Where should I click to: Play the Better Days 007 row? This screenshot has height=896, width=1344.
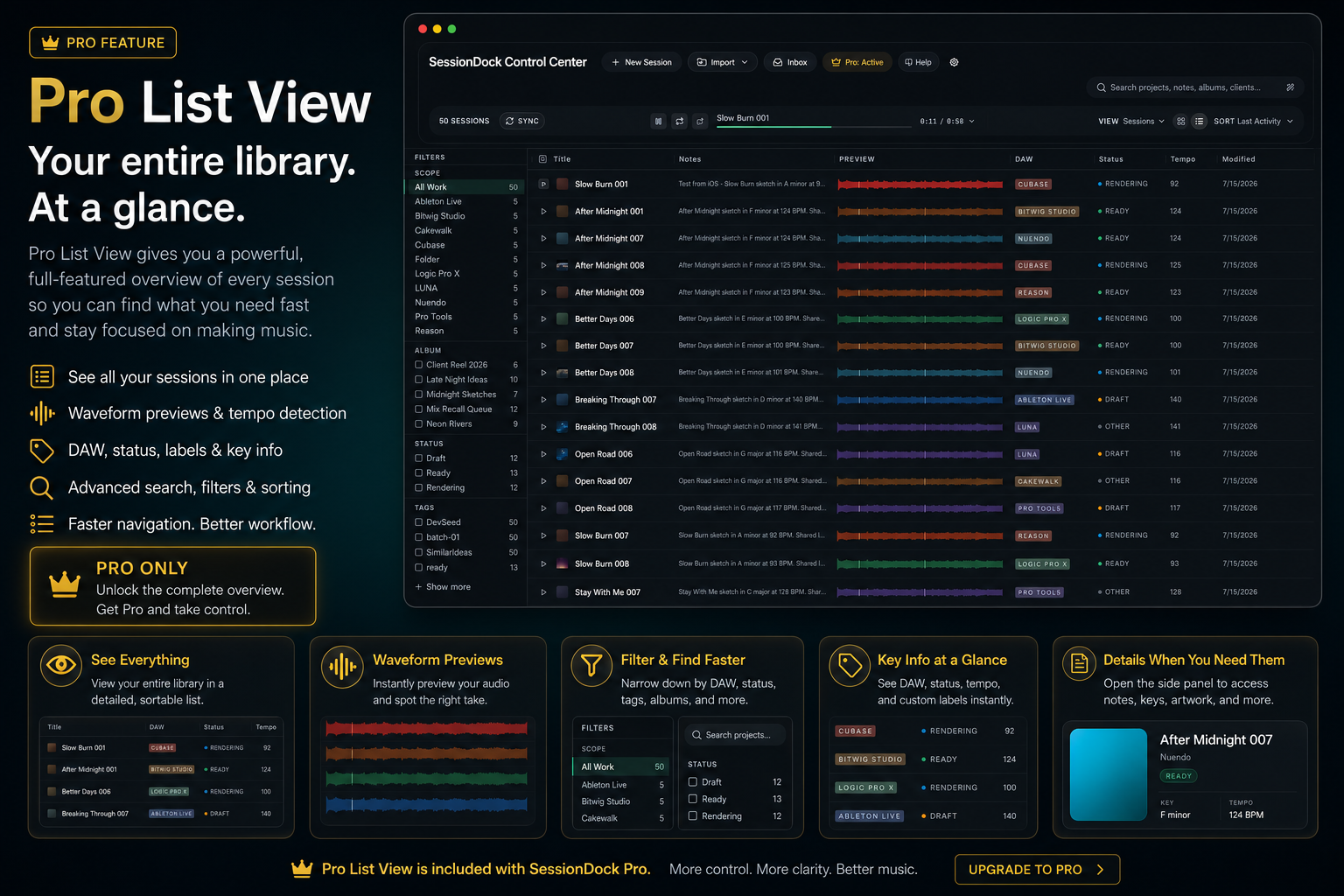click(x=543, y=346)
